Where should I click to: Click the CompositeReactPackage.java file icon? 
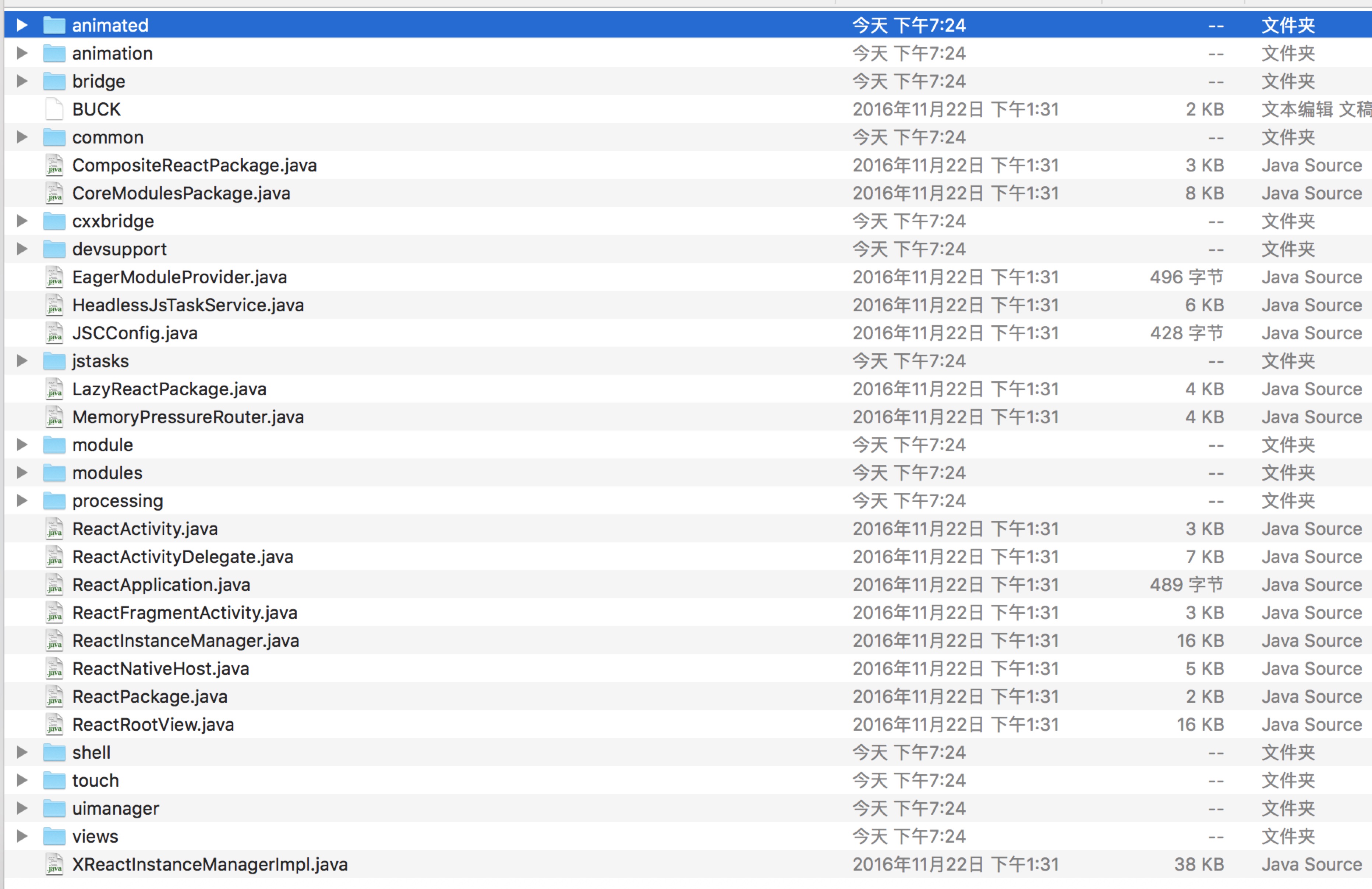point(54,165)
